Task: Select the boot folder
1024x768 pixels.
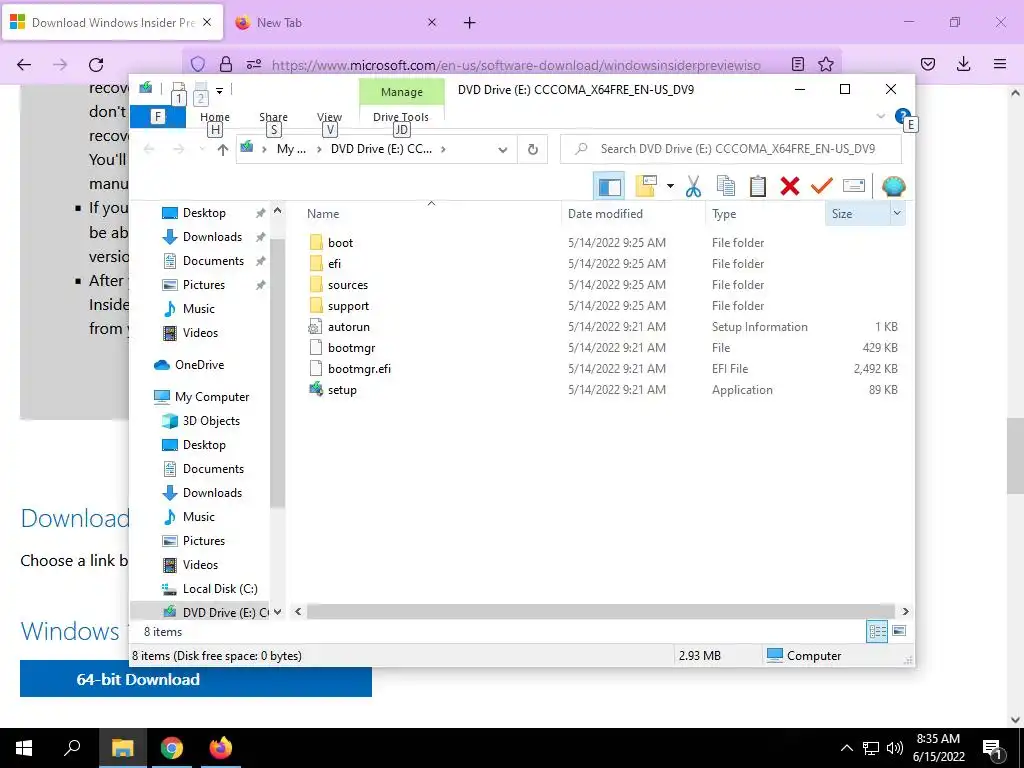Action: (340, 243)
